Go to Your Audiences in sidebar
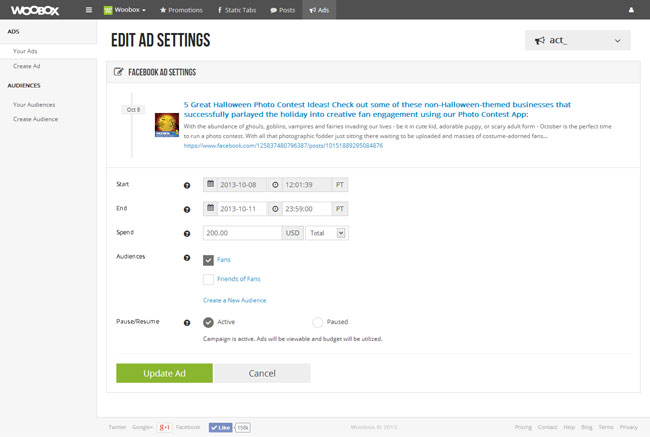The image size is (650, 437). pyautogui.click(x=34, y=104)
